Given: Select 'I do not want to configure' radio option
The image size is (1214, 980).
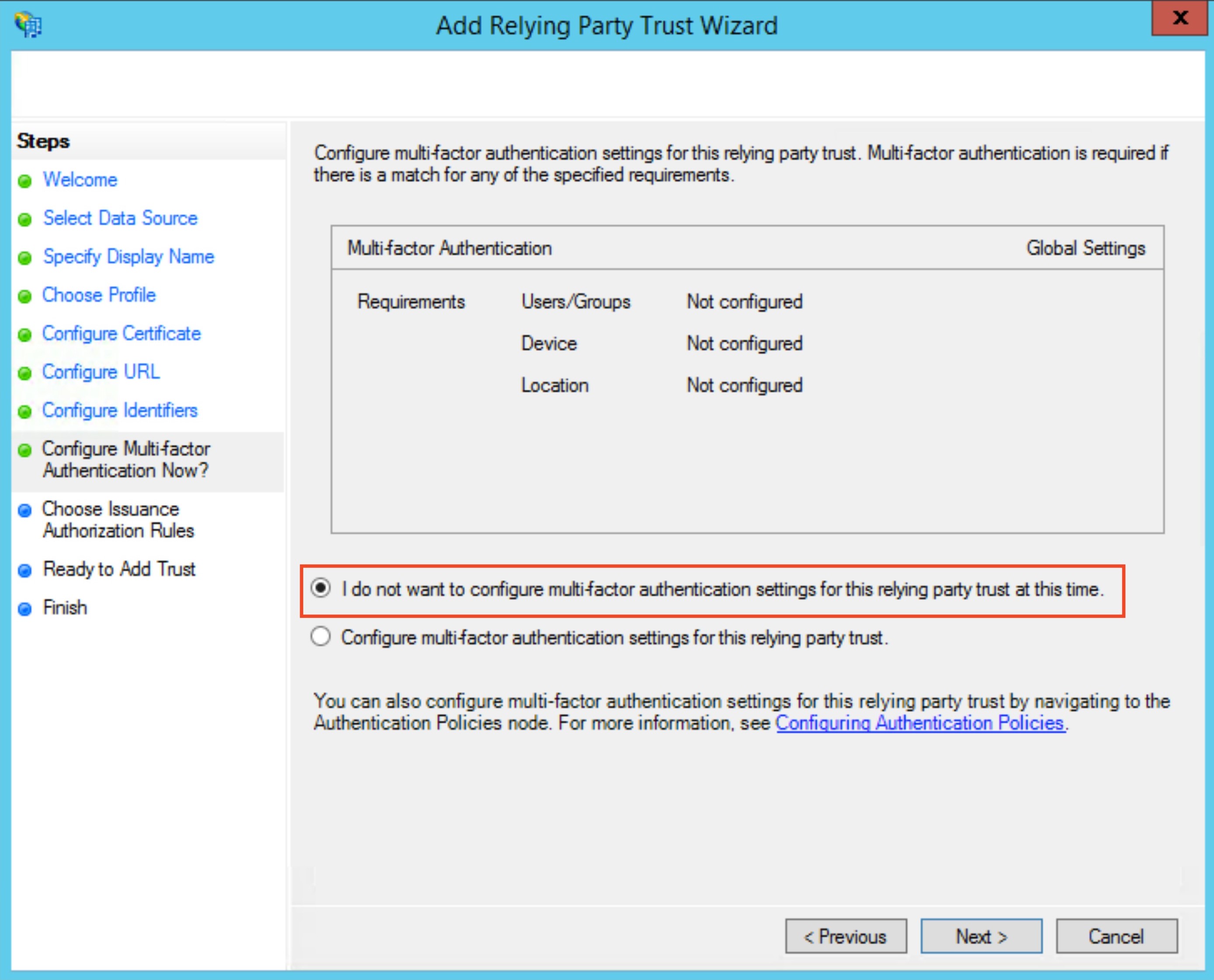Looking at the screenshot, I should pyautogui.click(x=321, y=588).
